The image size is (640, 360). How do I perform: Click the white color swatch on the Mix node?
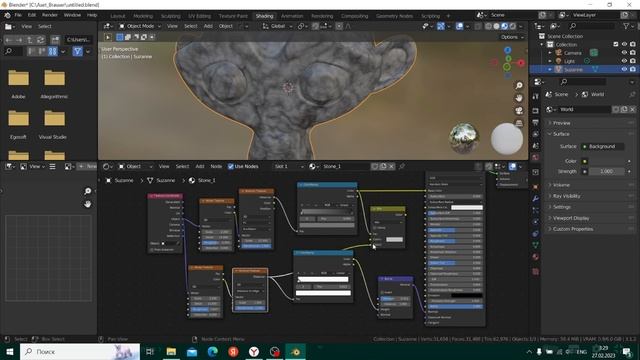click(394, 239)
